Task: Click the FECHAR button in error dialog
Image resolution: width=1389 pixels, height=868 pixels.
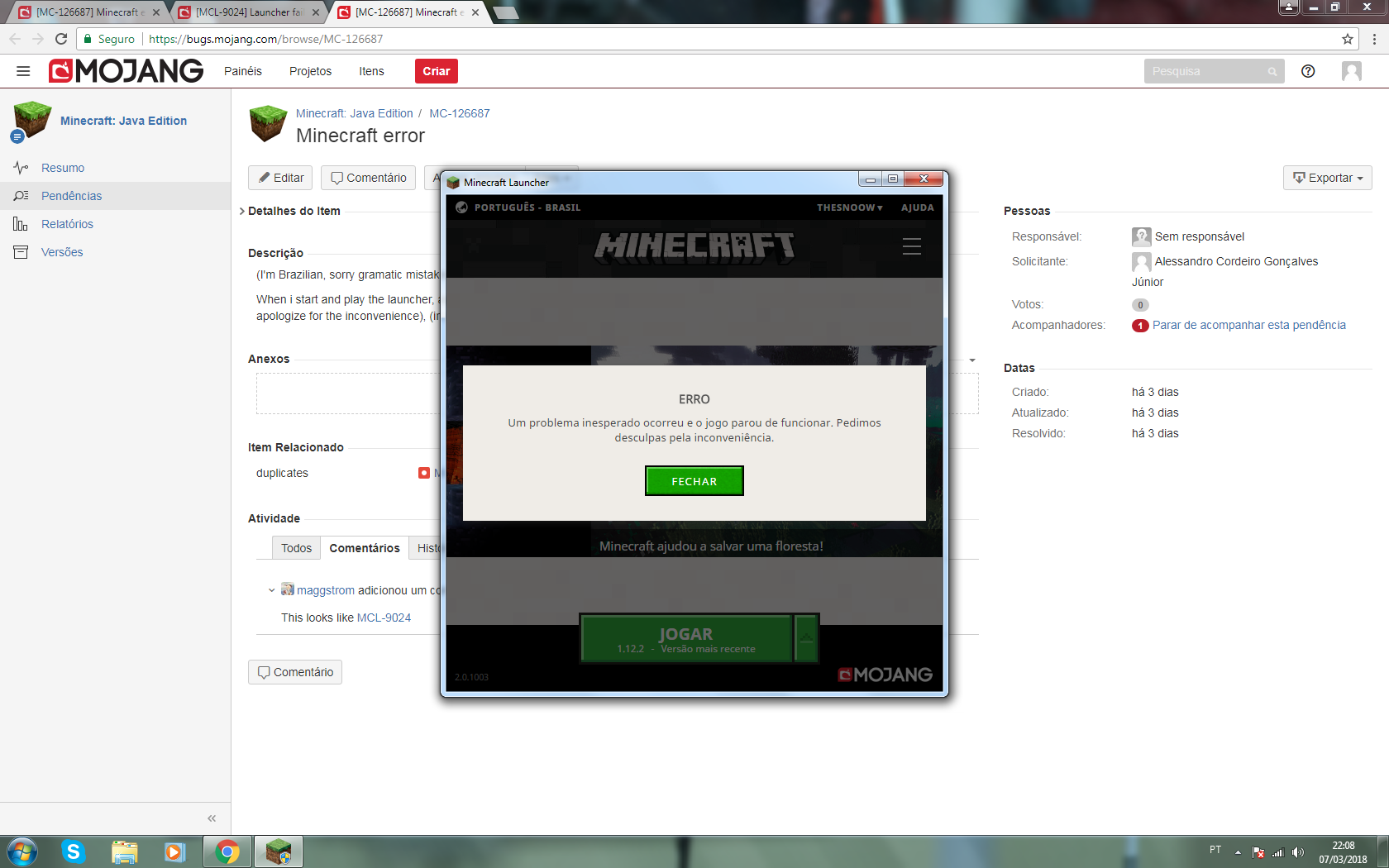Action: pyautogui.click(x=694, y=481)
